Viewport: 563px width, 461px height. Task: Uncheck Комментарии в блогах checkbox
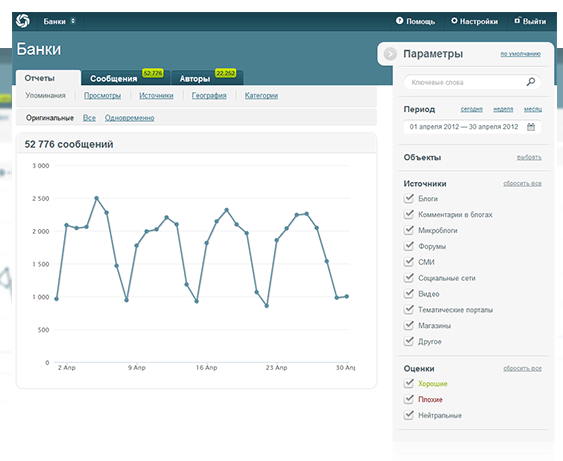409,214
